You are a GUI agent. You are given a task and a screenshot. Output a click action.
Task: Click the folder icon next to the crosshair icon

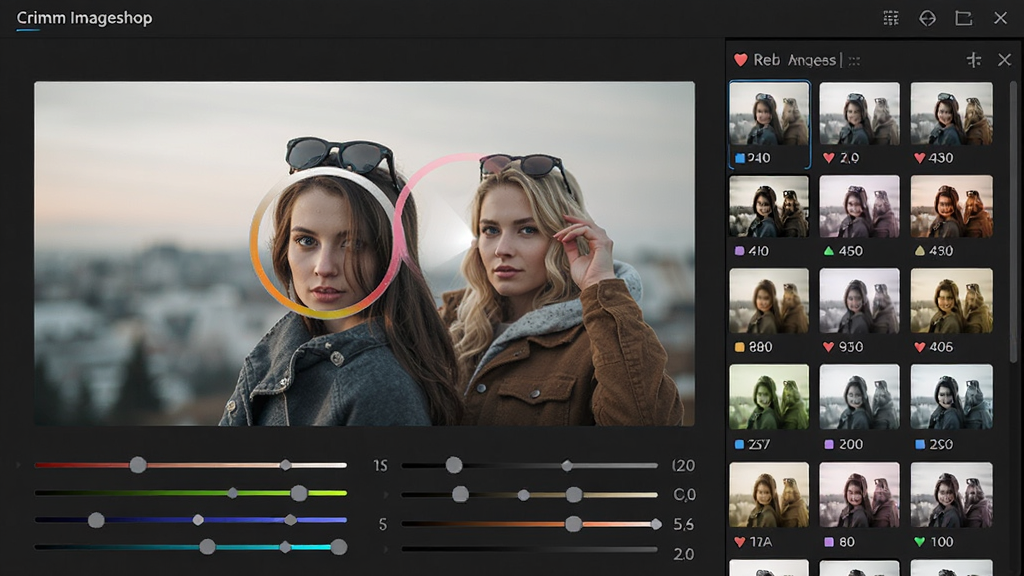(964, 18)
